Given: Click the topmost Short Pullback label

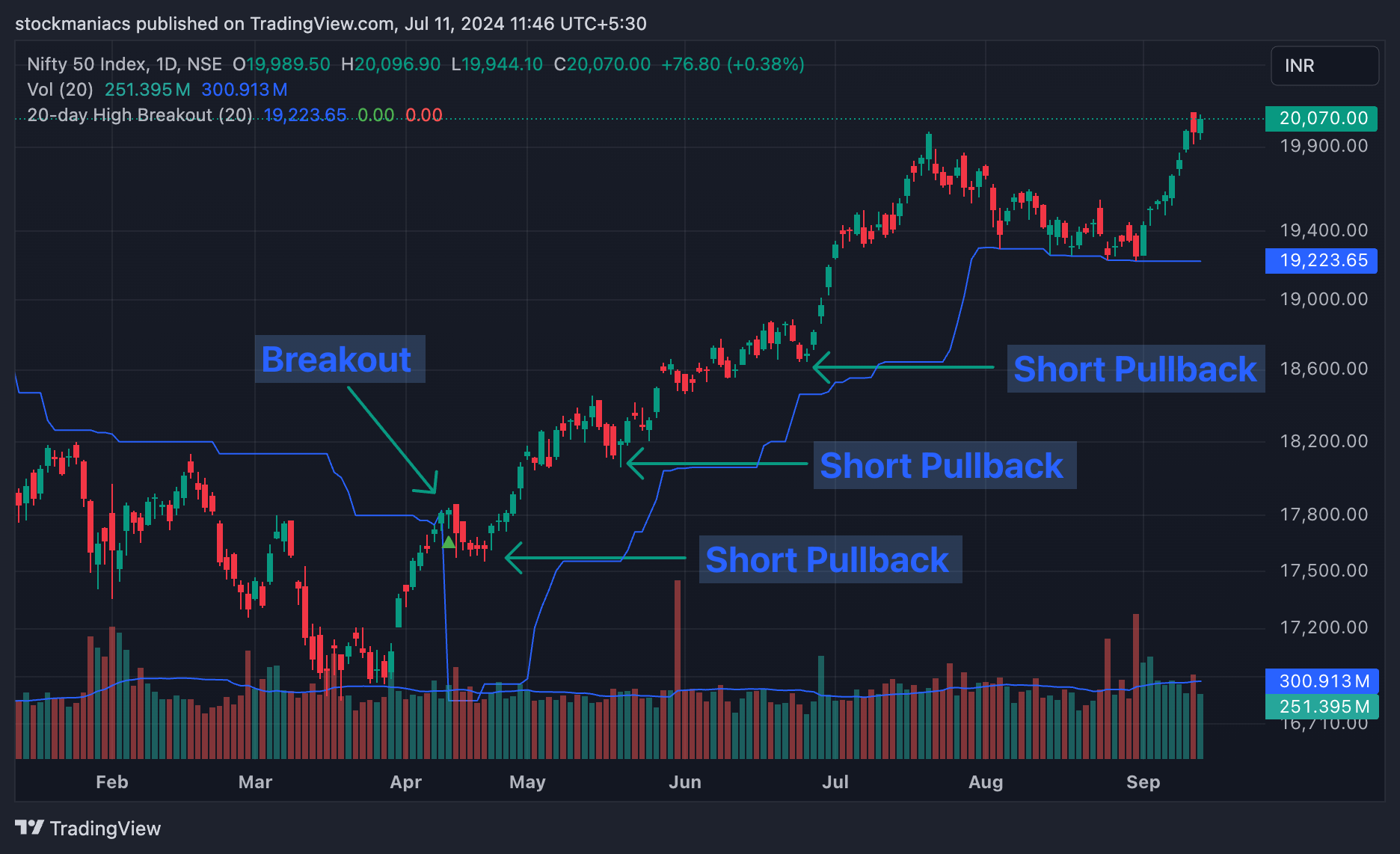Looking at the screenshot, I should point(1135,368).
